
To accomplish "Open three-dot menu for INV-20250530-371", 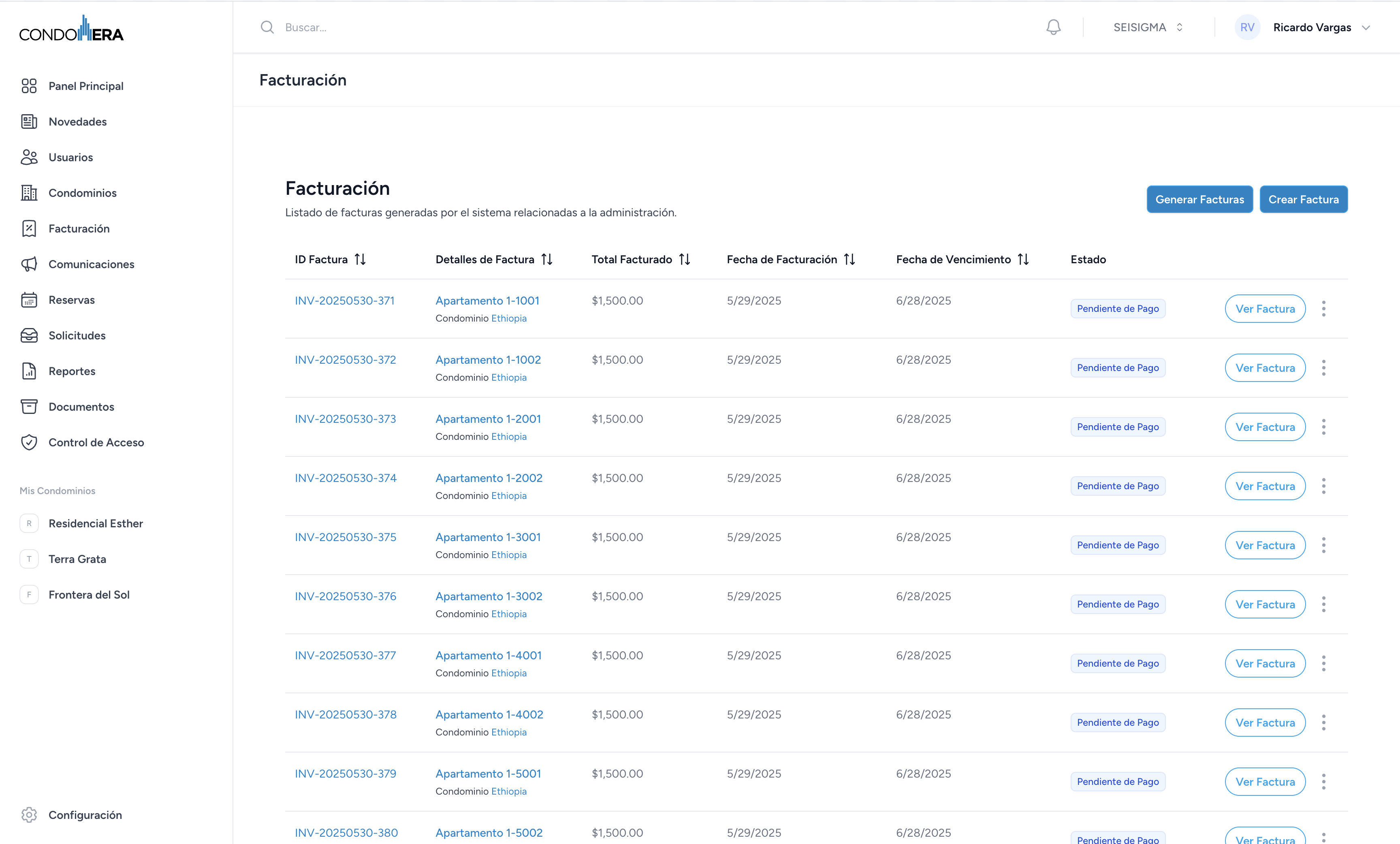I will (1323, 309).
